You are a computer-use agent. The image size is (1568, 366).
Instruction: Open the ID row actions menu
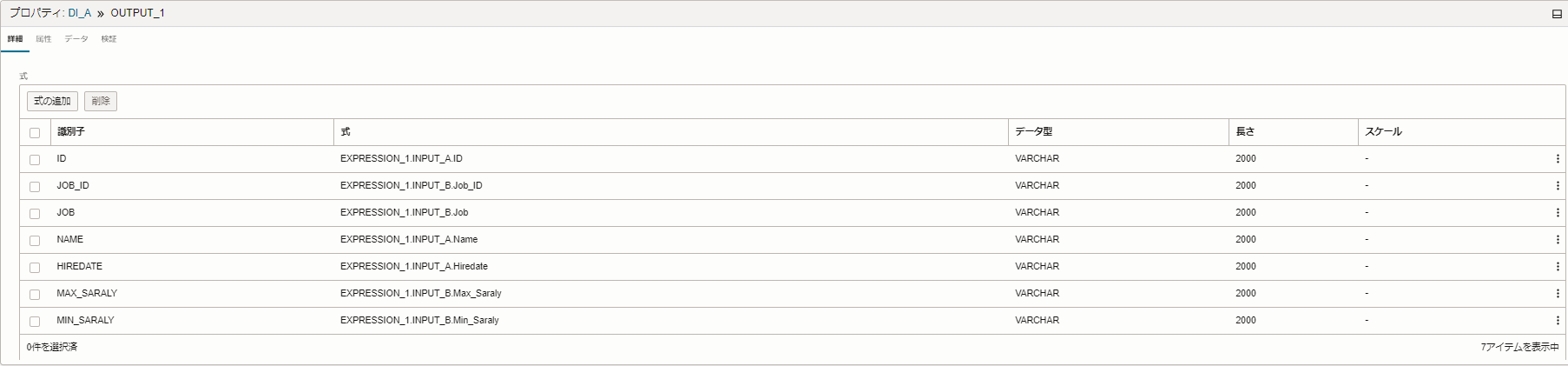click(1558, 159)
